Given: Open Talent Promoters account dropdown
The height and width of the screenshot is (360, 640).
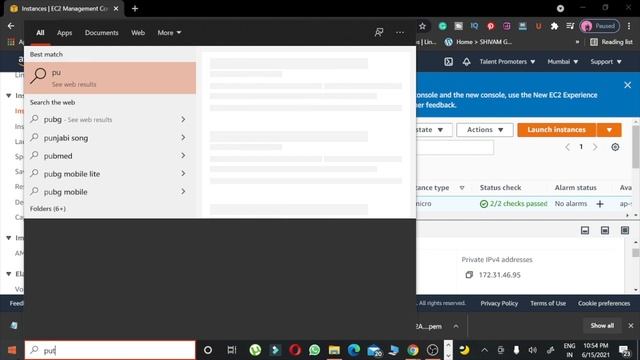Looking at the screenshot, I should tap(507, 62).
